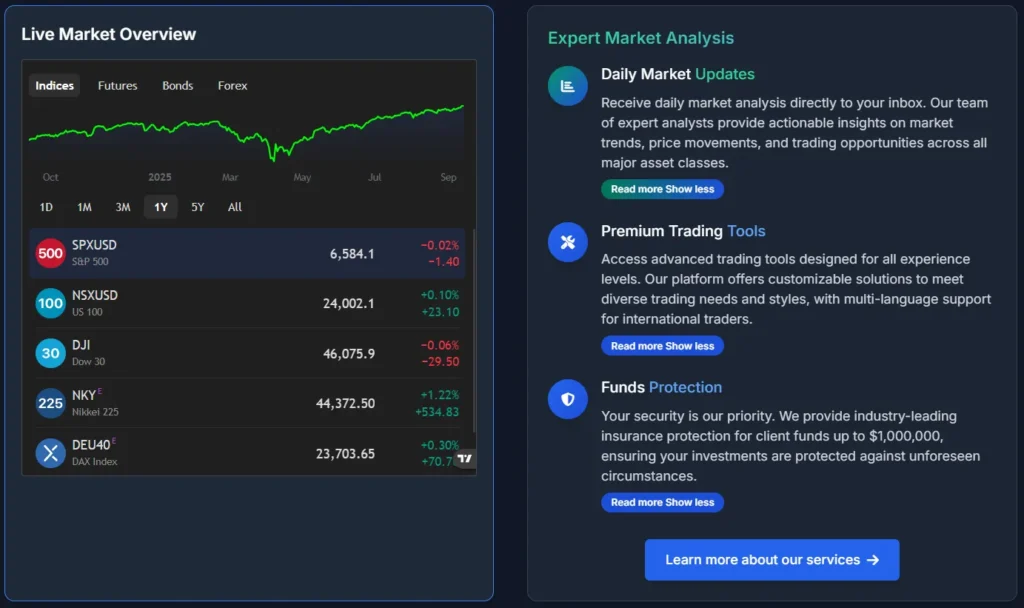Select the 5Y time range
The height and width of the screenshot is (608, 1024).
[198, 207]
